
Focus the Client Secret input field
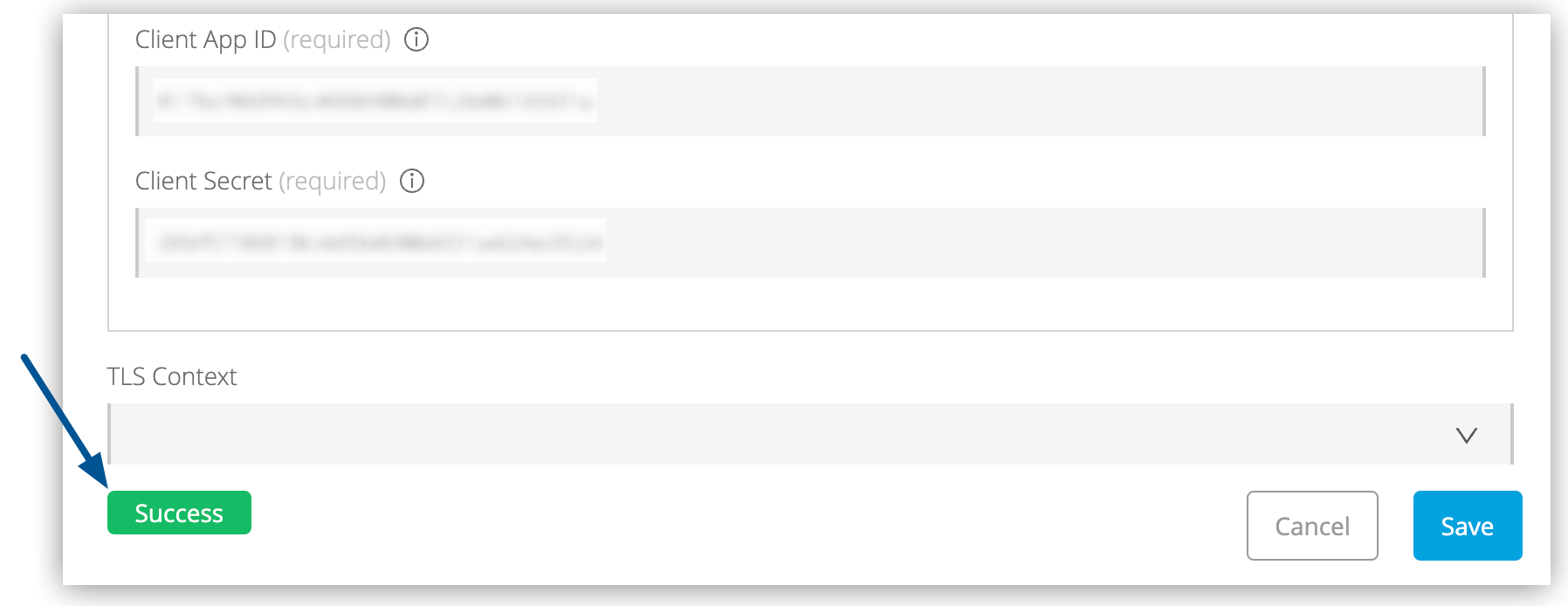pos(810,243)
